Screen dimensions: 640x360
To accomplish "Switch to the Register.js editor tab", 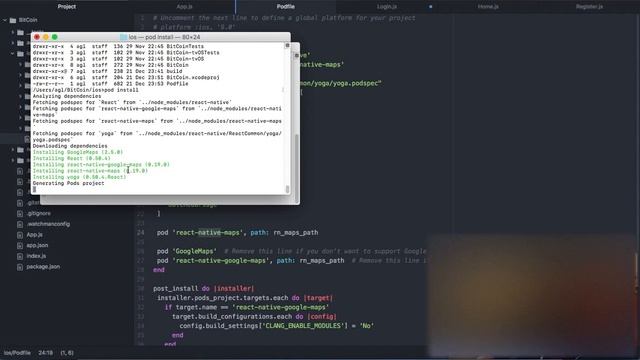I will (589, 7).
